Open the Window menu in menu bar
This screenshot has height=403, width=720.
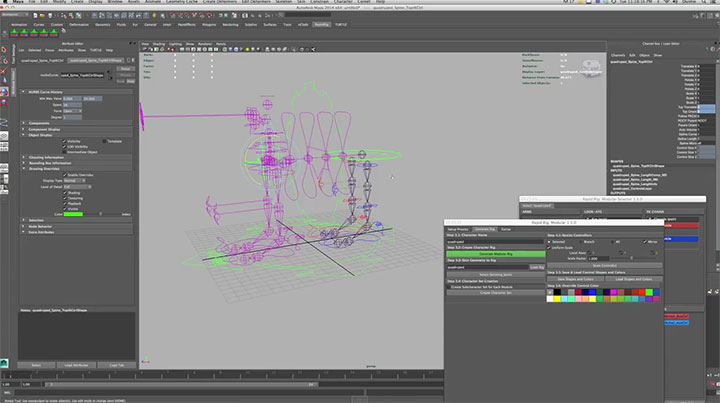(x=115, y=2)
